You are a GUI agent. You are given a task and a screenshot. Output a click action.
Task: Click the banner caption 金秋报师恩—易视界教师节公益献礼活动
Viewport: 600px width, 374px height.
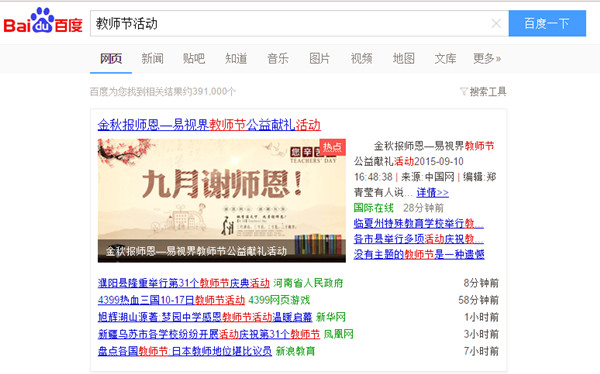click(x=196, y=251)
